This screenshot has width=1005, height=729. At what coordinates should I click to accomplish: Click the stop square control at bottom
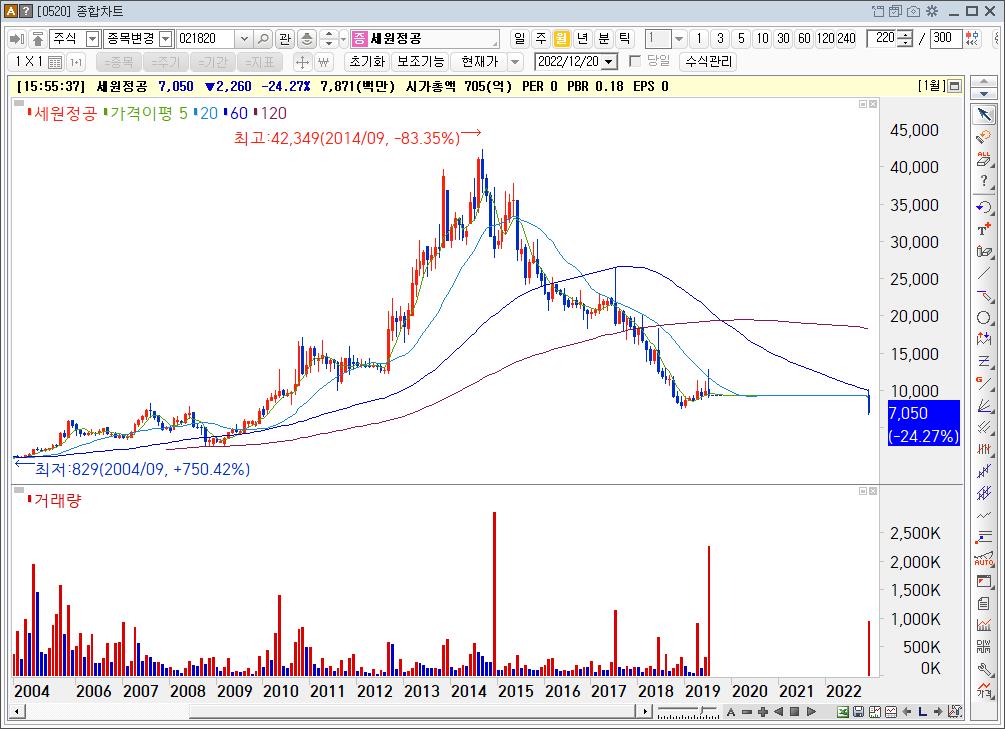click(795, 712)
